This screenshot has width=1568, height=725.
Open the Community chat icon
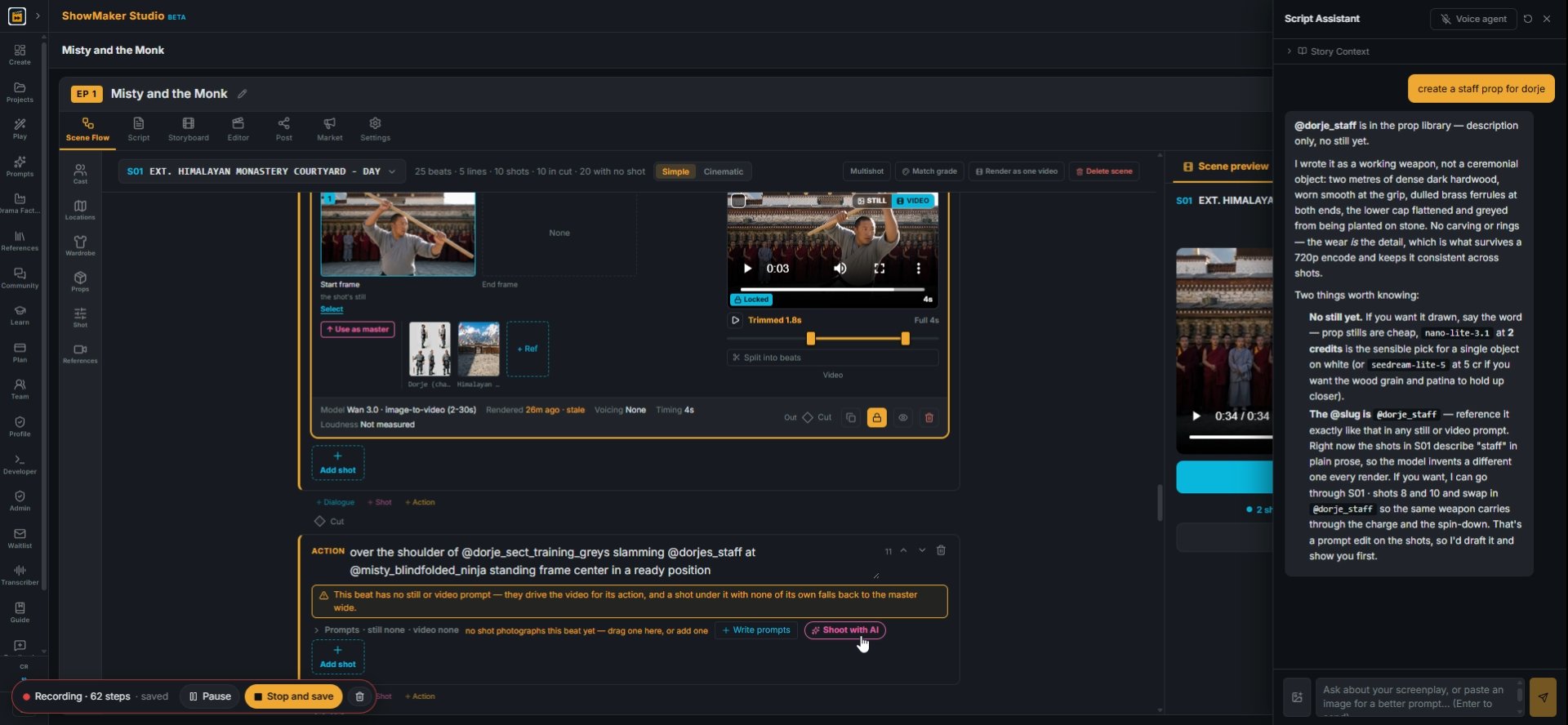coord(20,278)
